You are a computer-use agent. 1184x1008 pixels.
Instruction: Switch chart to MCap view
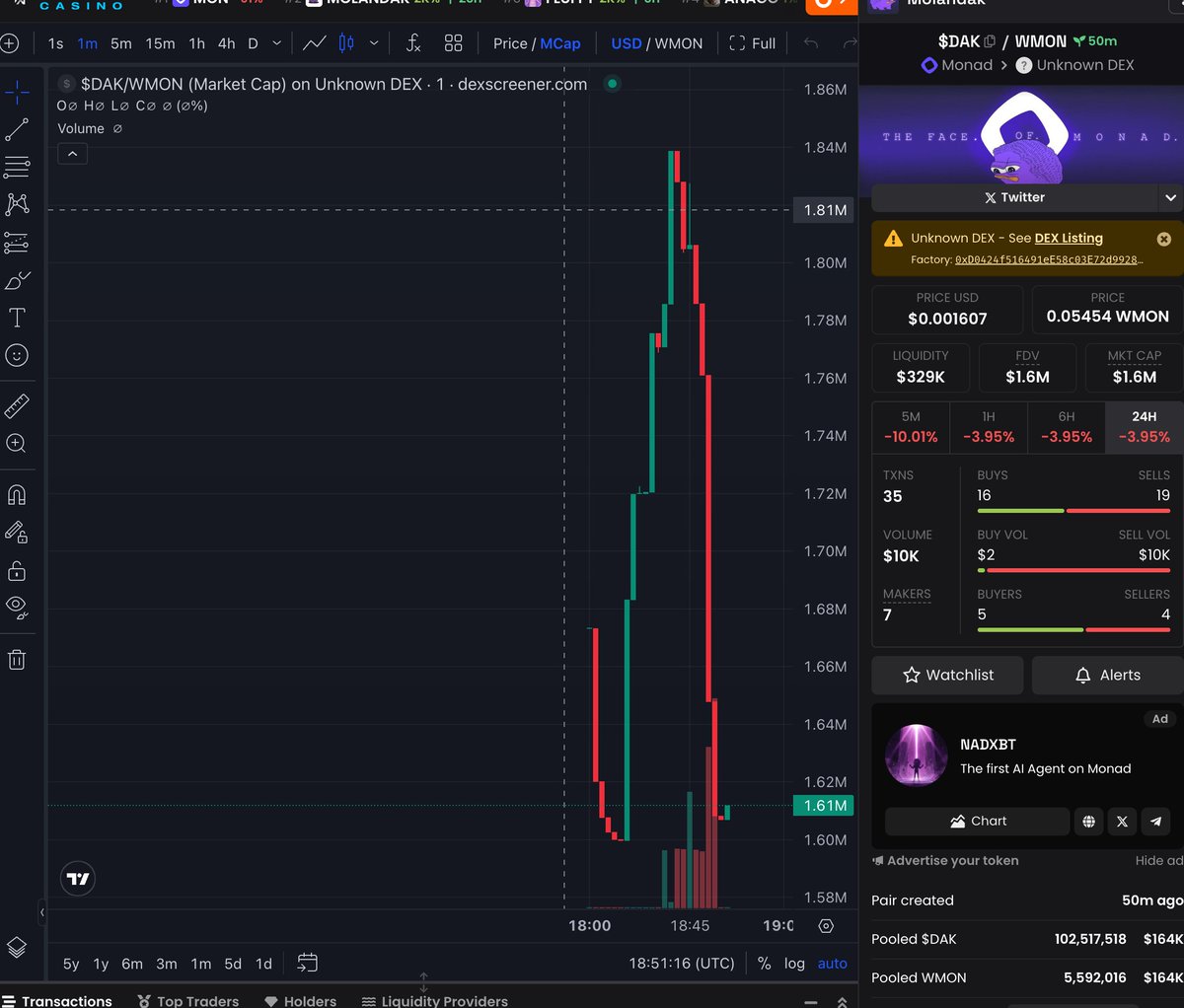click(x=560, y=43)
